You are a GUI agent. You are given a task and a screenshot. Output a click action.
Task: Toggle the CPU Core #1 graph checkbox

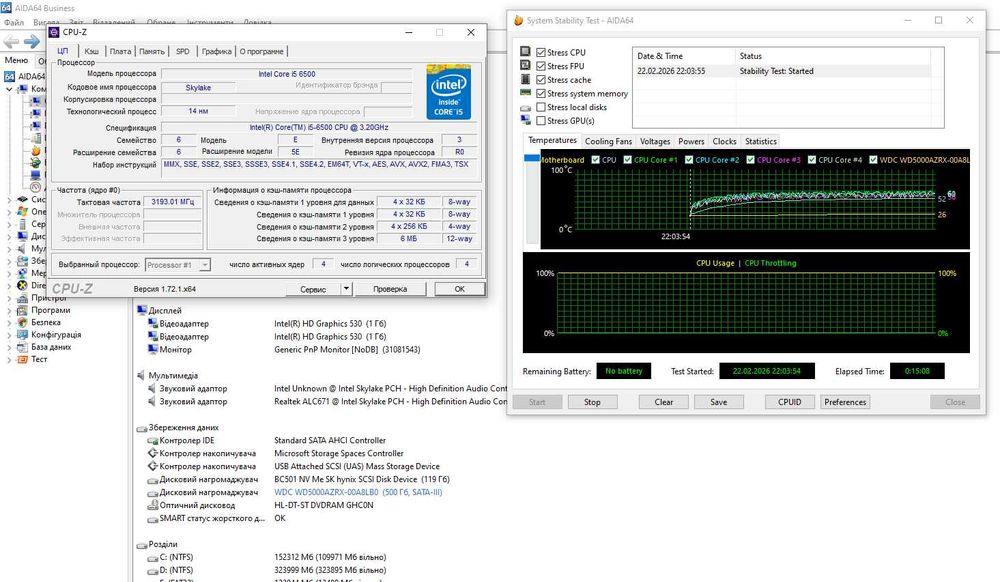tap(628, 159)
